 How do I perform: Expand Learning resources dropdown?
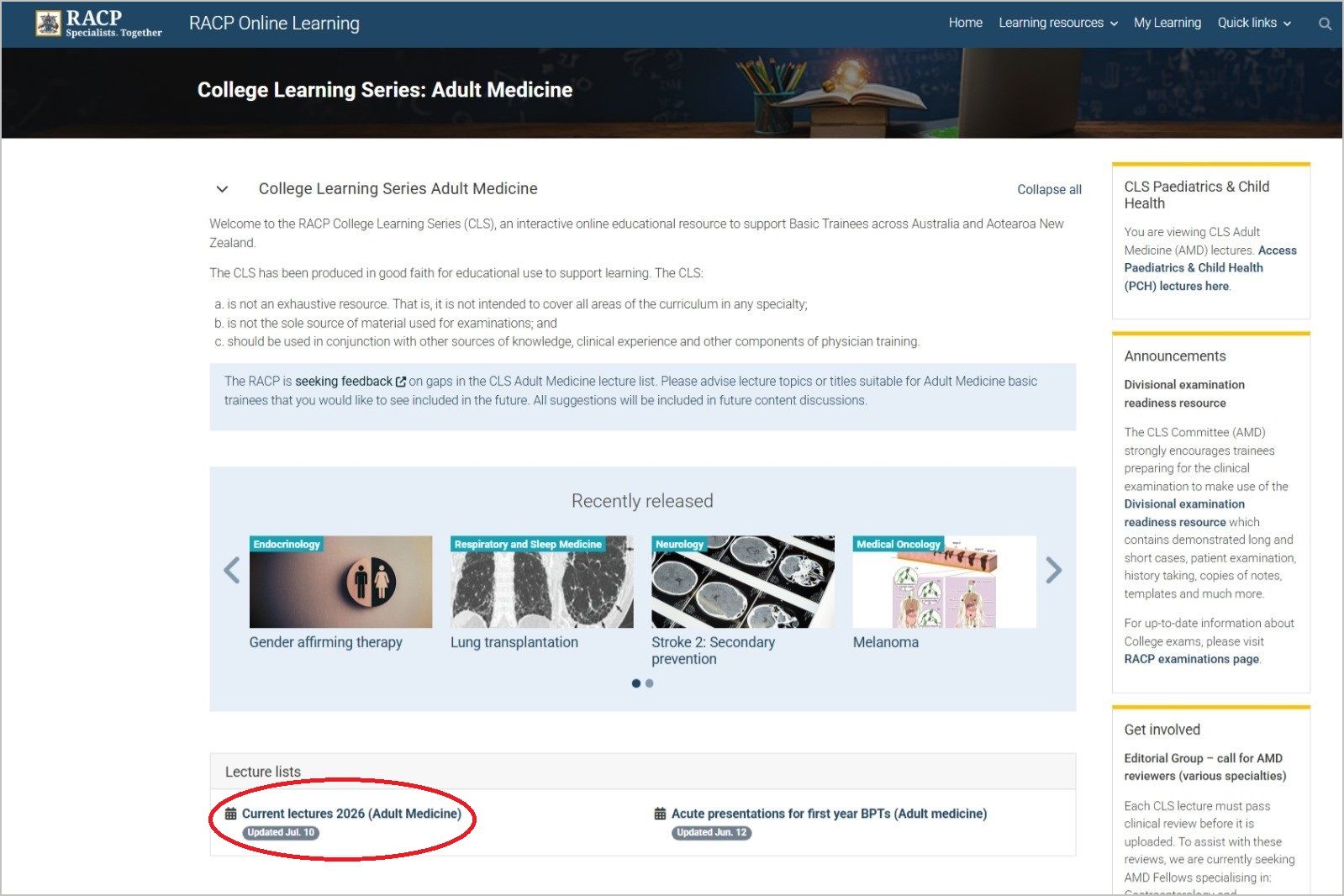[x=1058, y=23]
